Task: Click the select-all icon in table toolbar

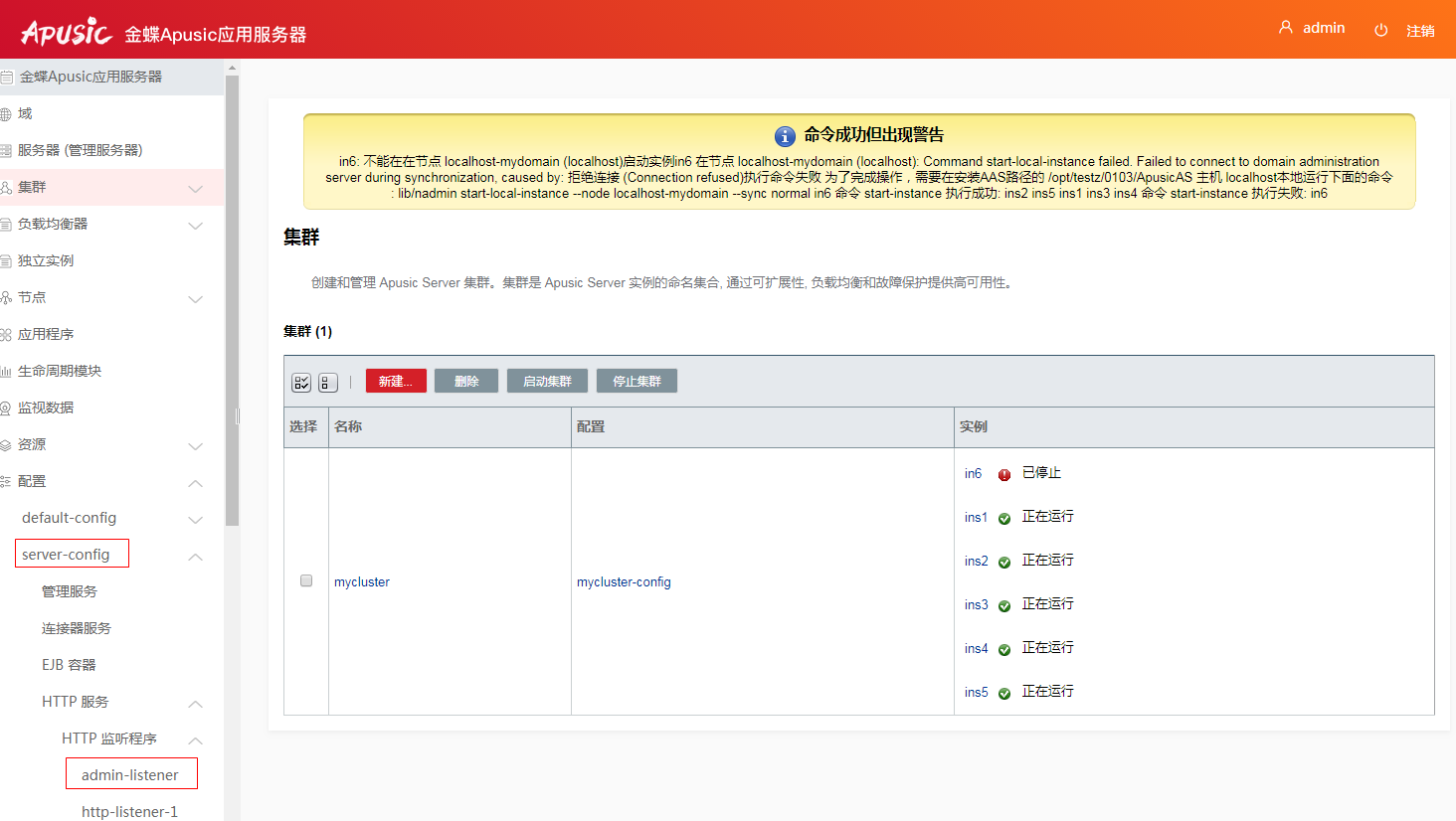Action: point(301,383)
